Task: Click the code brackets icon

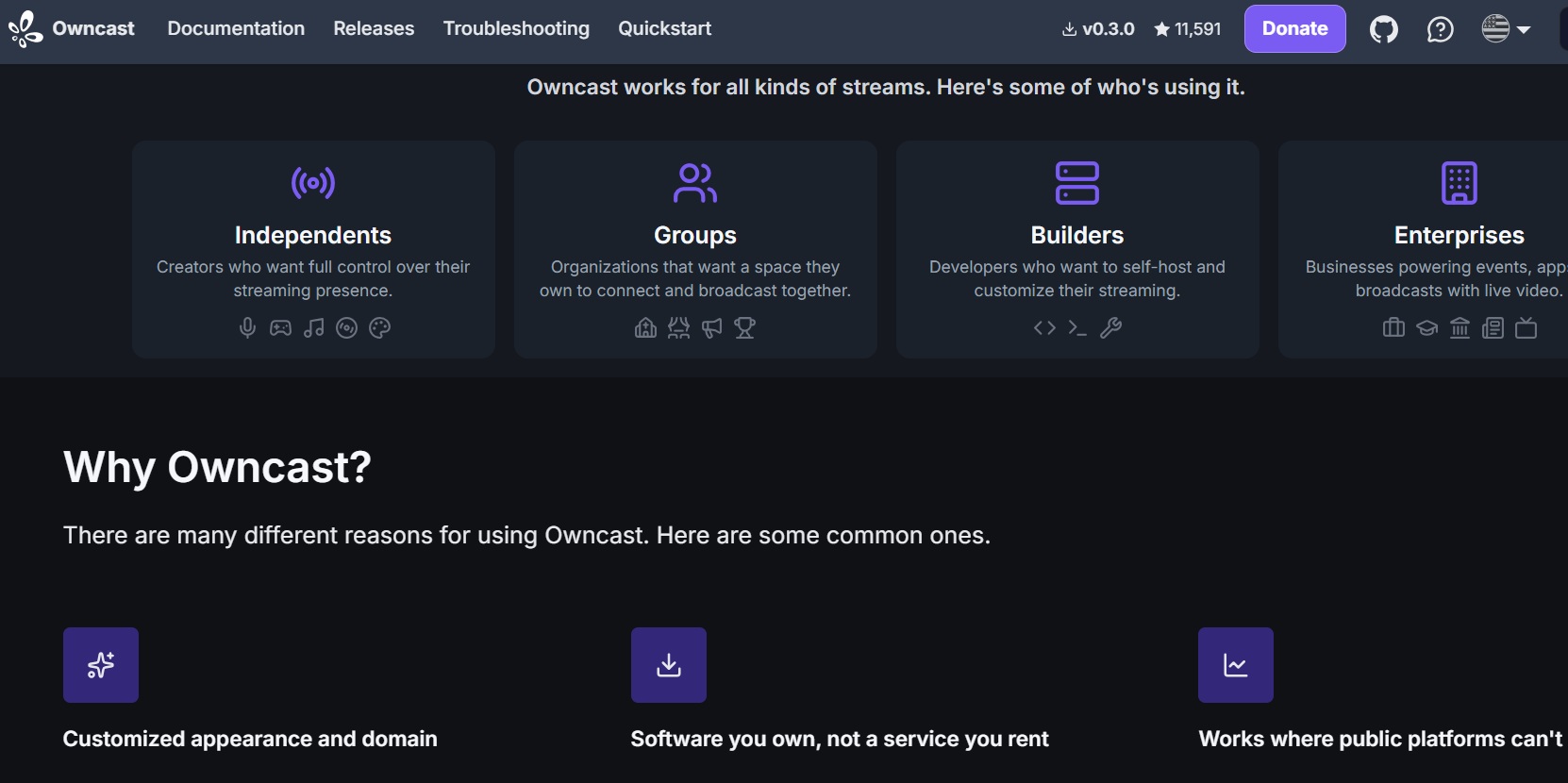Action: [x=1044, y=327]
